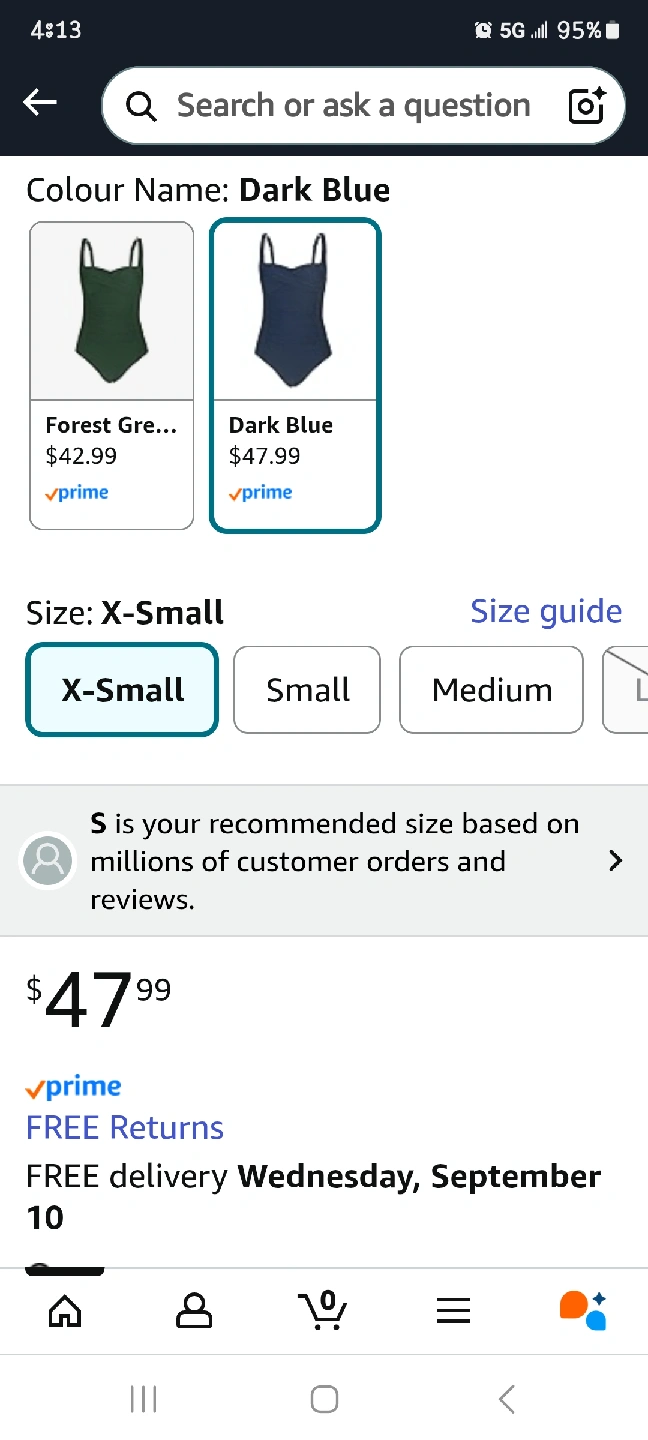Tap the recommended size user avatar

pos(48,860)
